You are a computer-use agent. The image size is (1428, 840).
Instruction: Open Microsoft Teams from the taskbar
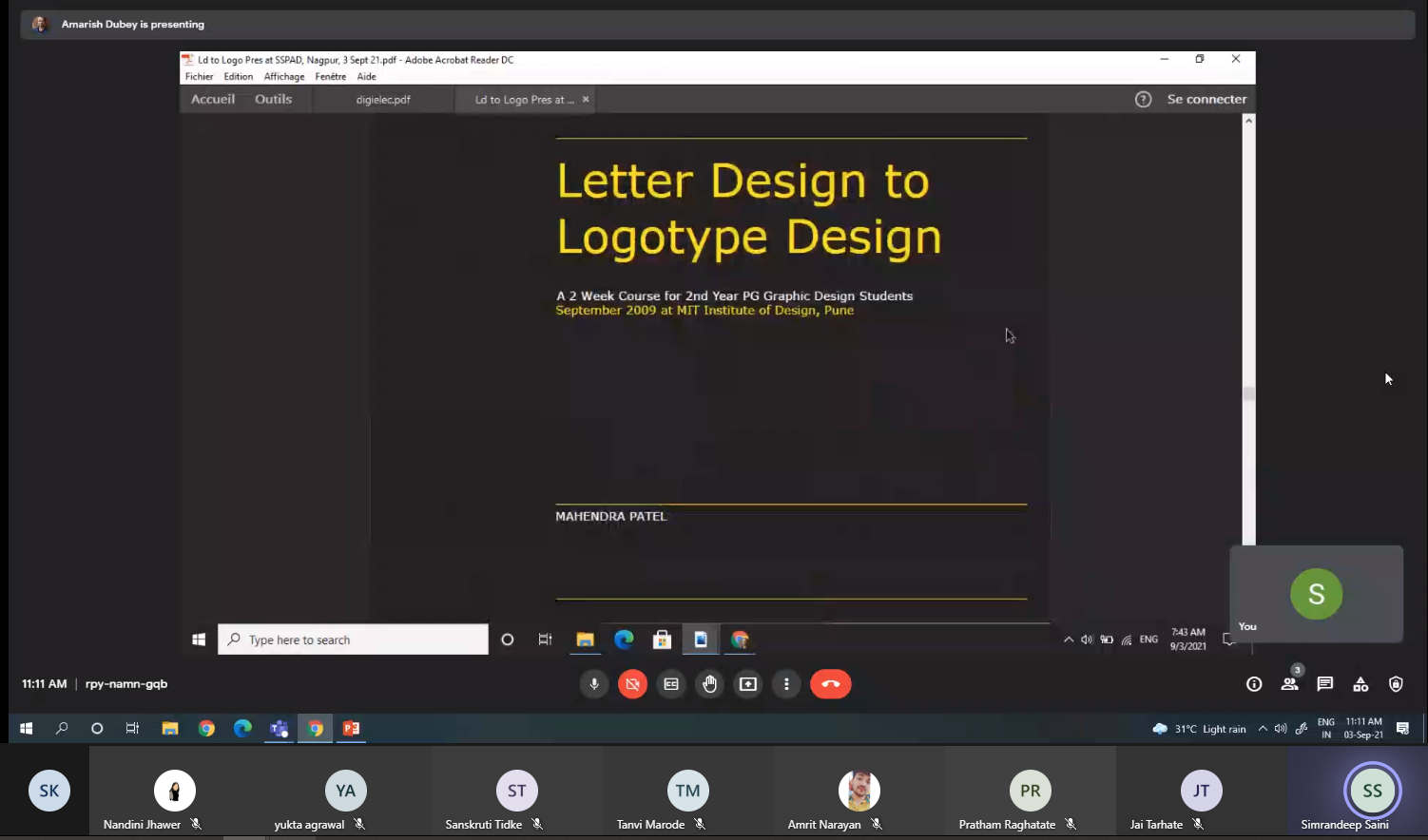pos(279,729)
